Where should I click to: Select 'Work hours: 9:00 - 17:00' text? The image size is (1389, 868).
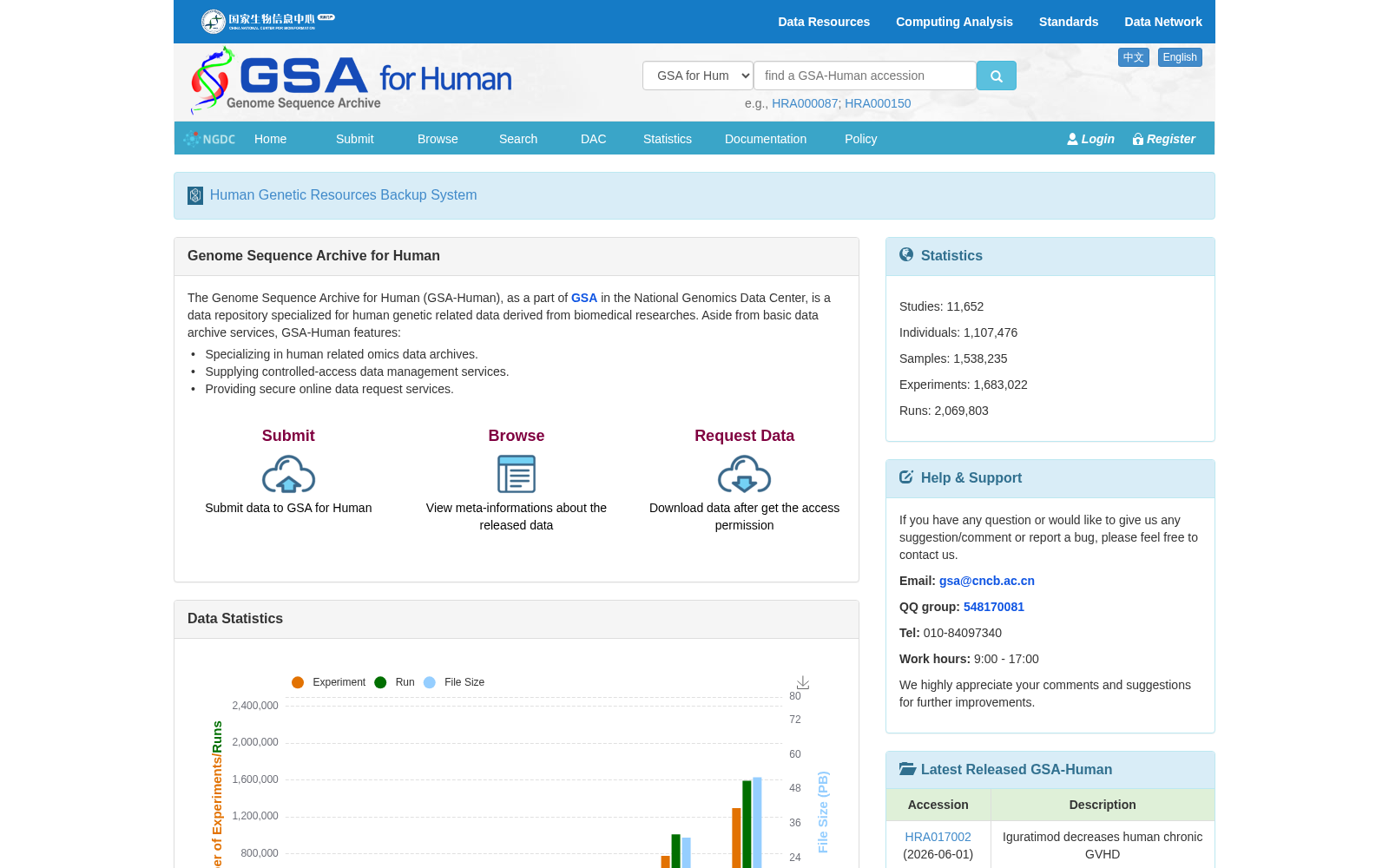969,659
